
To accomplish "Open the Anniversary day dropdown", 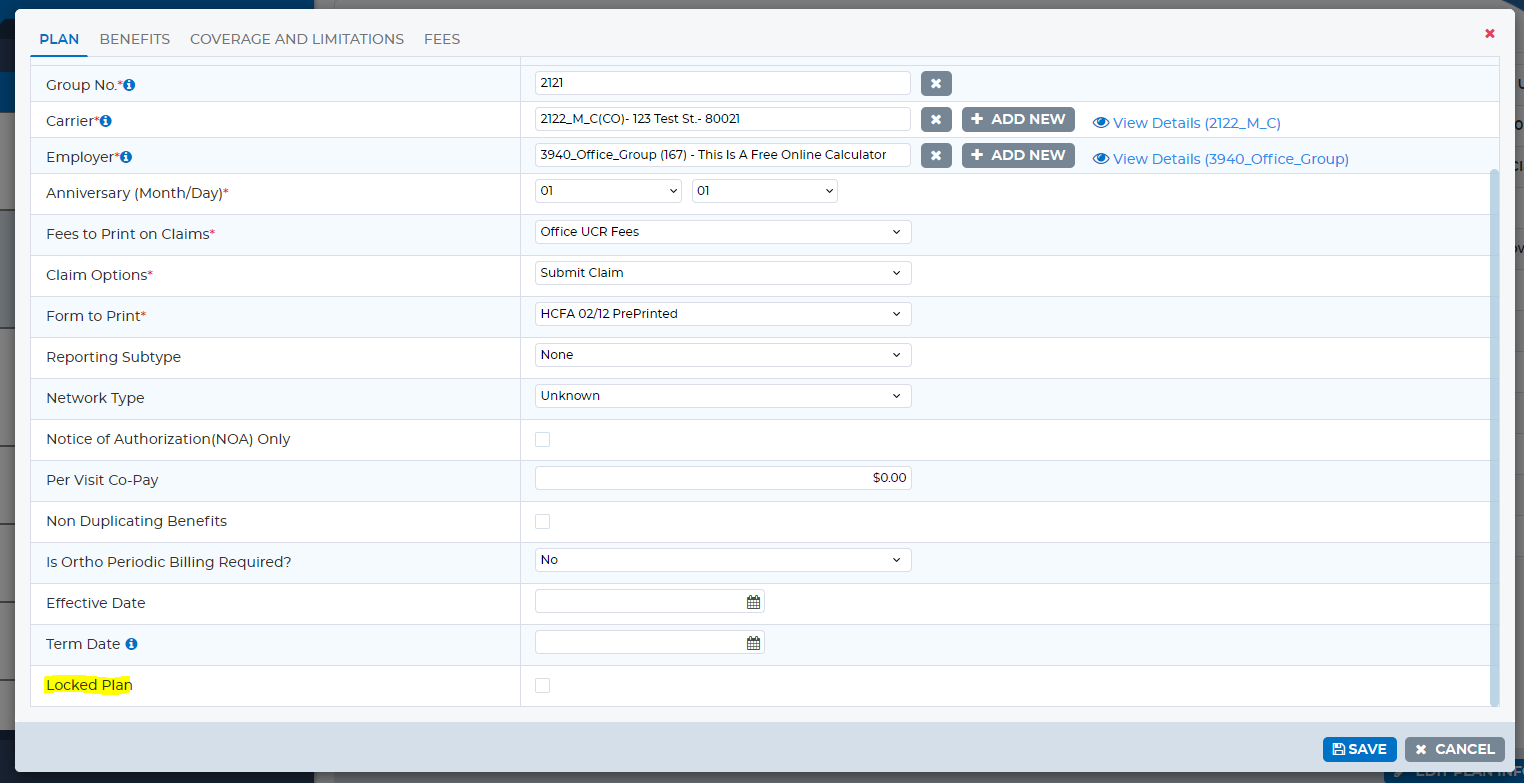I will pos(764,190).
